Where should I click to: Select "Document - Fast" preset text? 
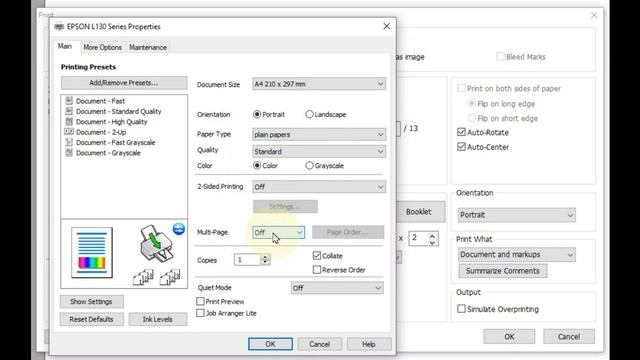pyautogui.click(x=100, y=101)
